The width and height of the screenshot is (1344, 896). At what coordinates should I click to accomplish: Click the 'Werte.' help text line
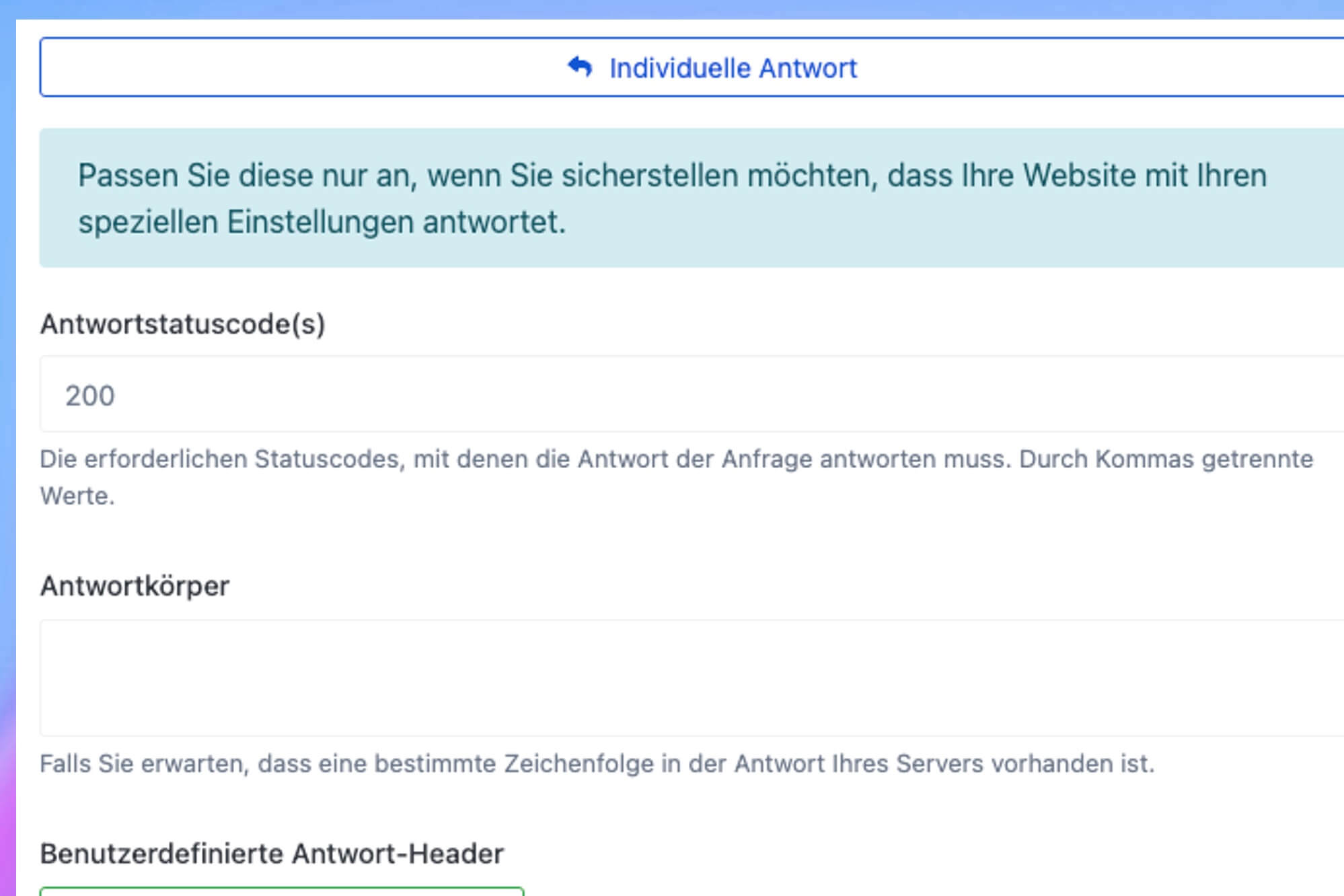[x=77, y=496]
